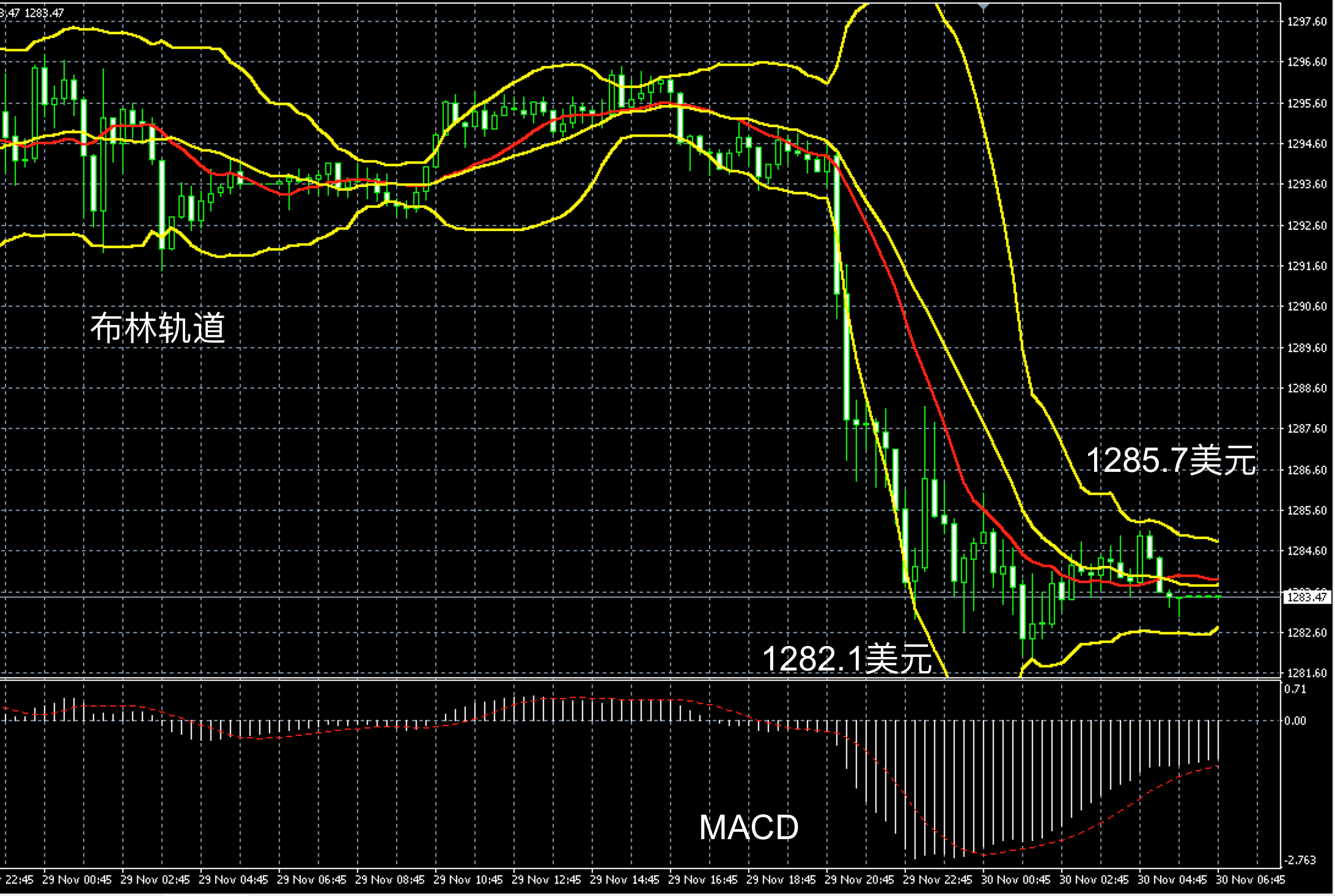Viewport: 1335px width, 896px height.
Task: Click the 1287.60 price axis label
Action: point(1307,428)
